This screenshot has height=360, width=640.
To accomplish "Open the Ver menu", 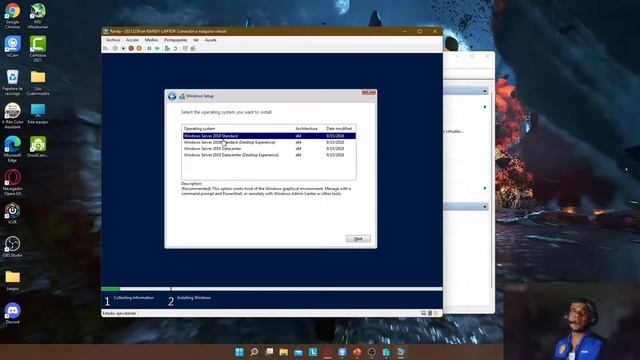I will point(196,40).
